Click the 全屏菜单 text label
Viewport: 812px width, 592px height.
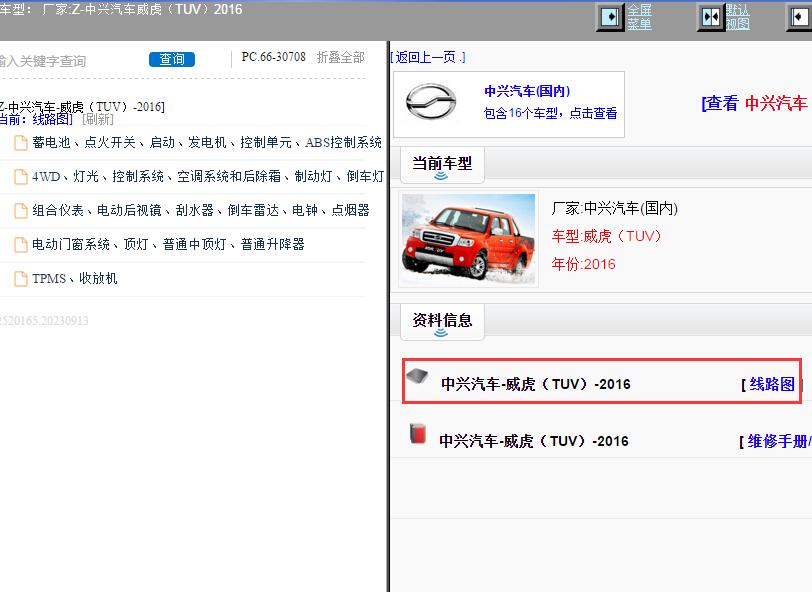tap(640, 17)
